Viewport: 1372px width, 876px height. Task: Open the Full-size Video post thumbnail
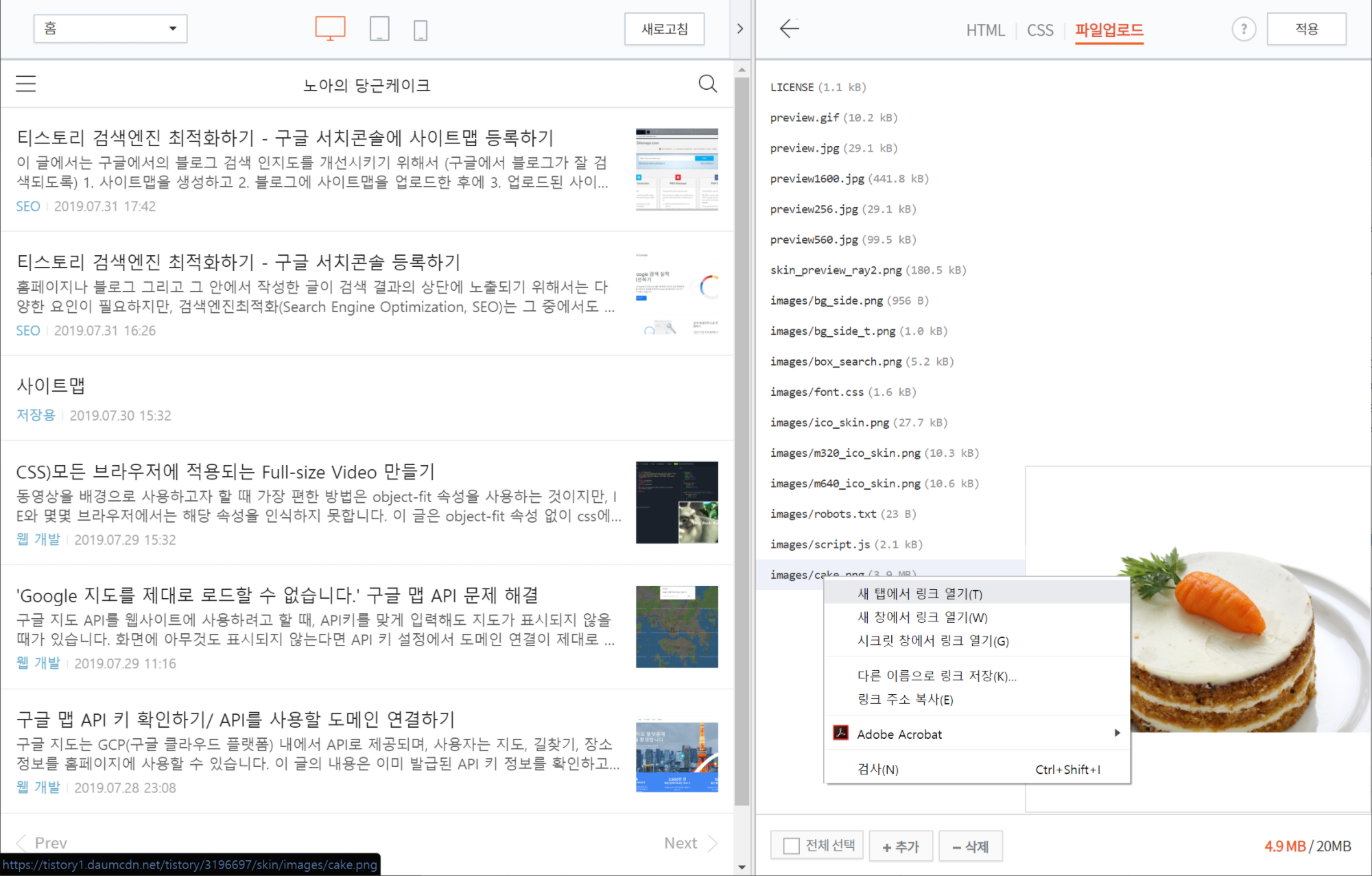click(x=676, y=502)
